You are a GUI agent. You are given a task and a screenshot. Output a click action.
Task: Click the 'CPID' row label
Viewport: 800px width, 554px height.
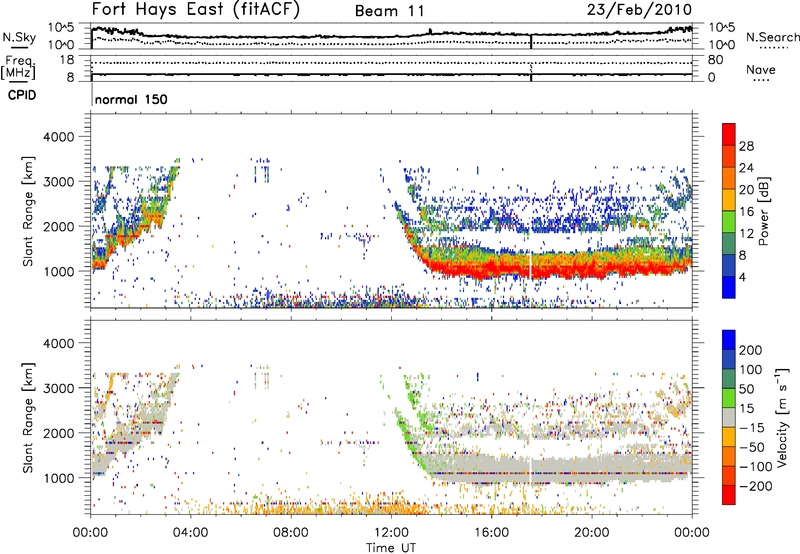(x=22, y=95)
